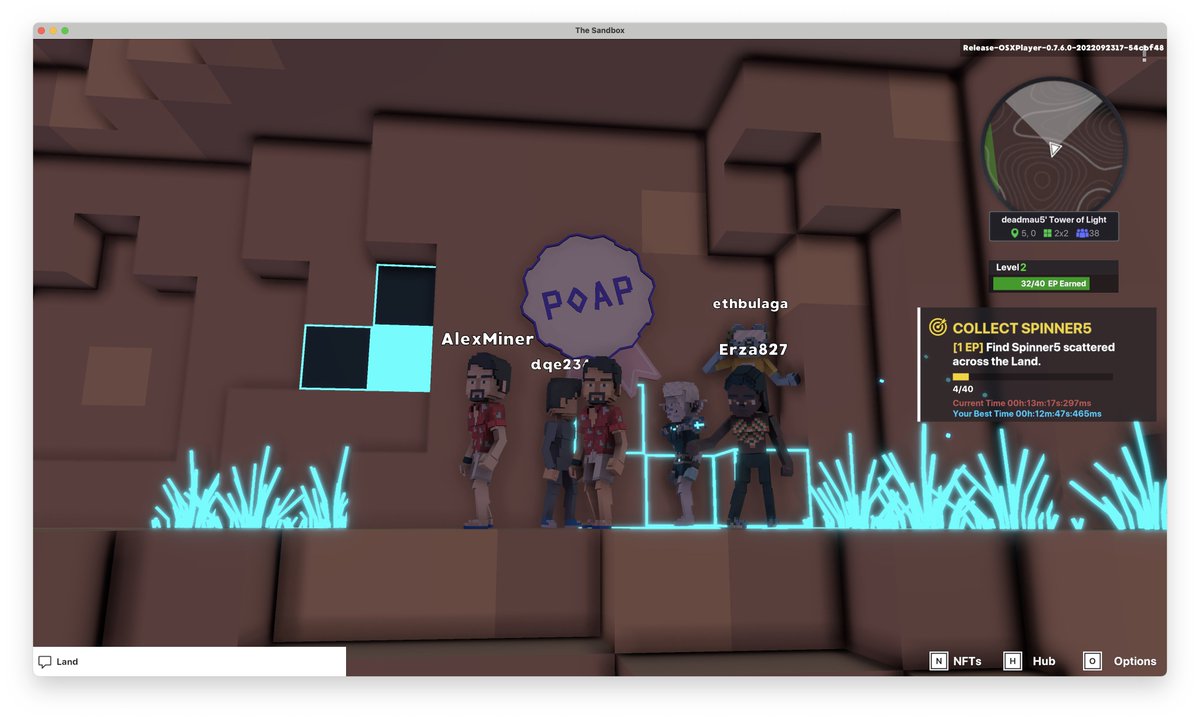Click the Erza827 player name tag
The height and width of the screenshot is (720, 1200).
[753, 349]
